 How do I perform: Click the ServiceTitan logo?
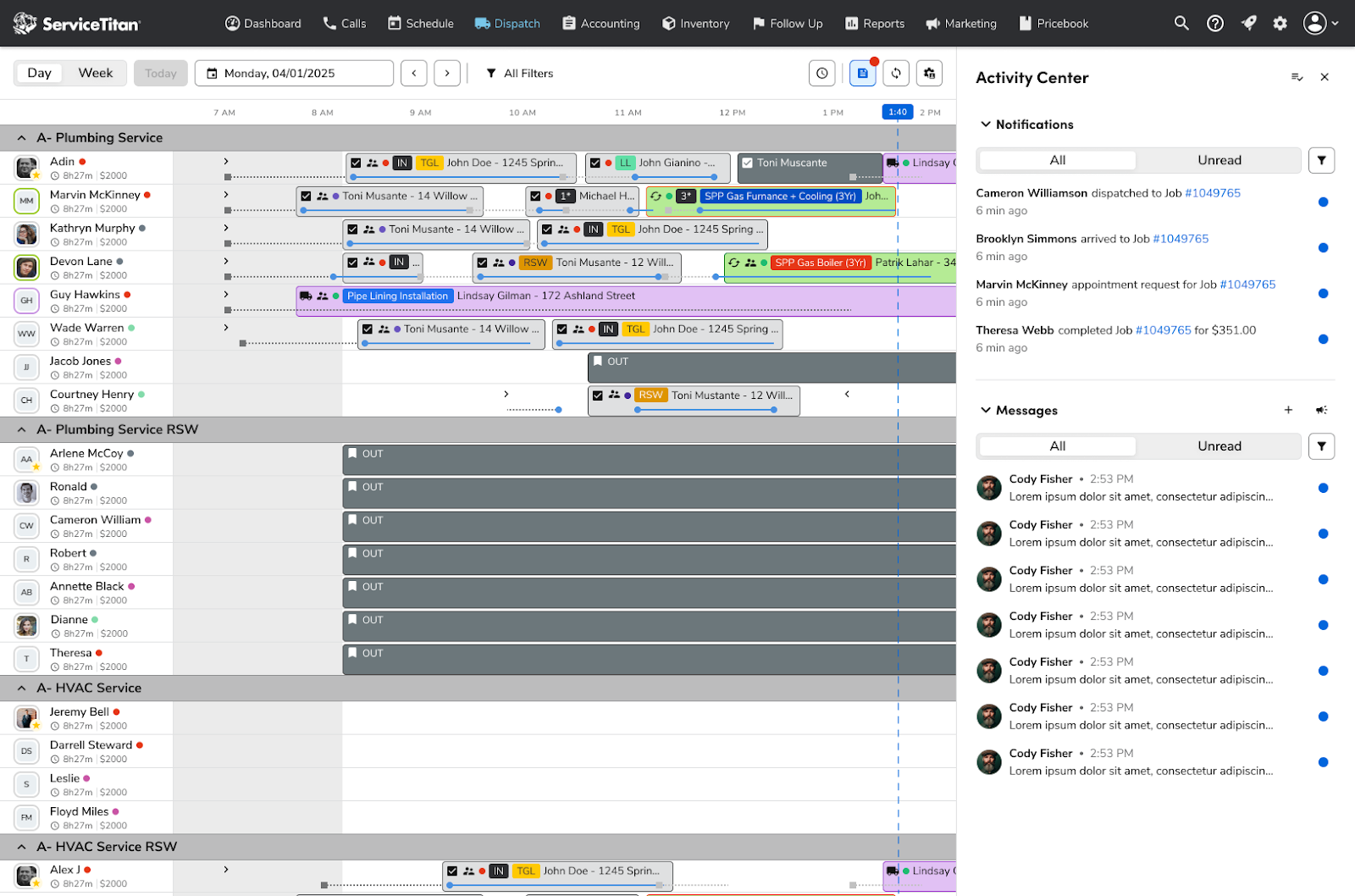tap(77, 24)
